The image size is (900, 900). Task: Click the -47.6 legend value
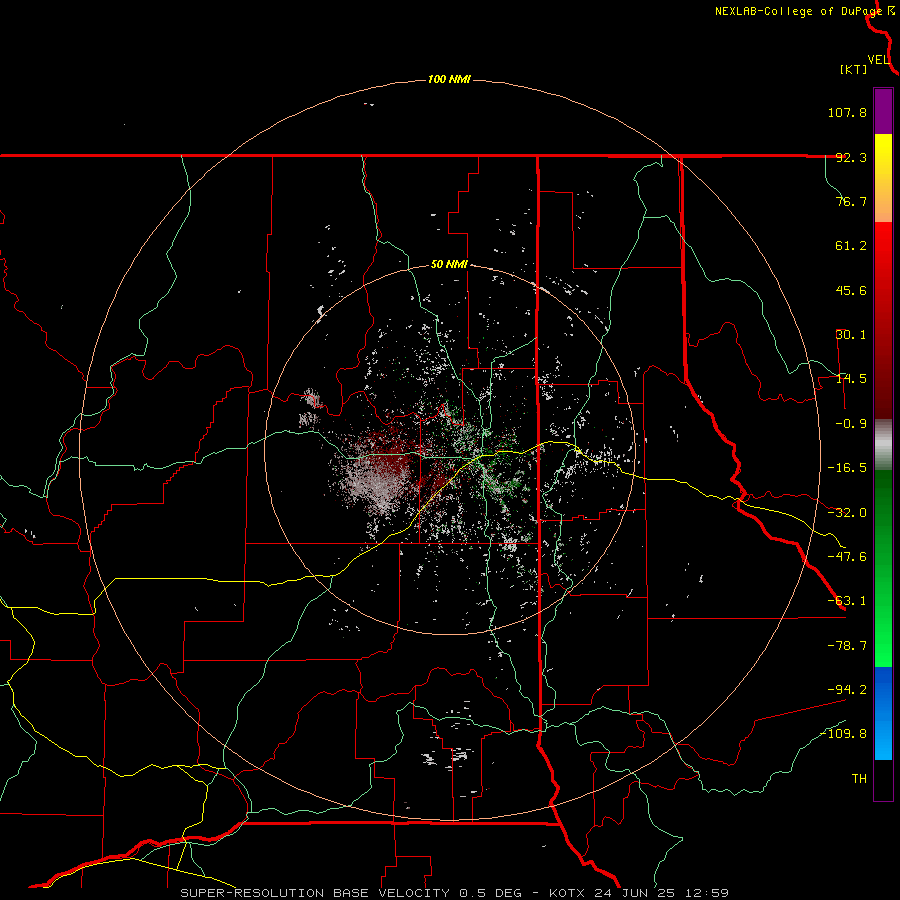click(x=847, y=557)
